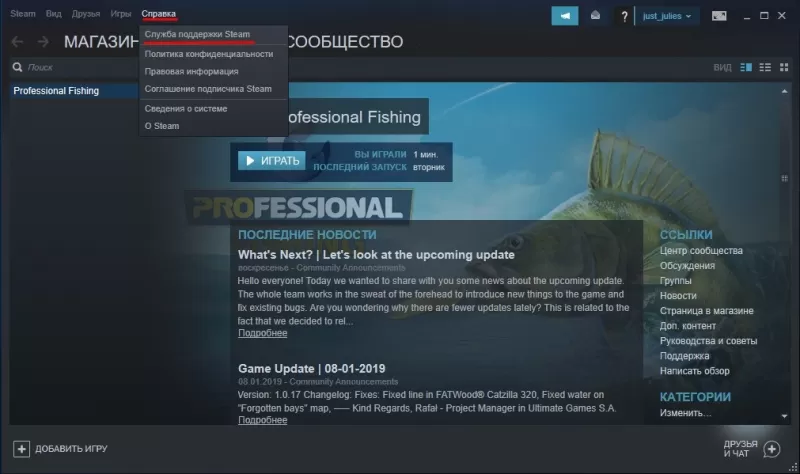Open Доп. контент link
Screen dimensions: 800x474
(688, 326)
